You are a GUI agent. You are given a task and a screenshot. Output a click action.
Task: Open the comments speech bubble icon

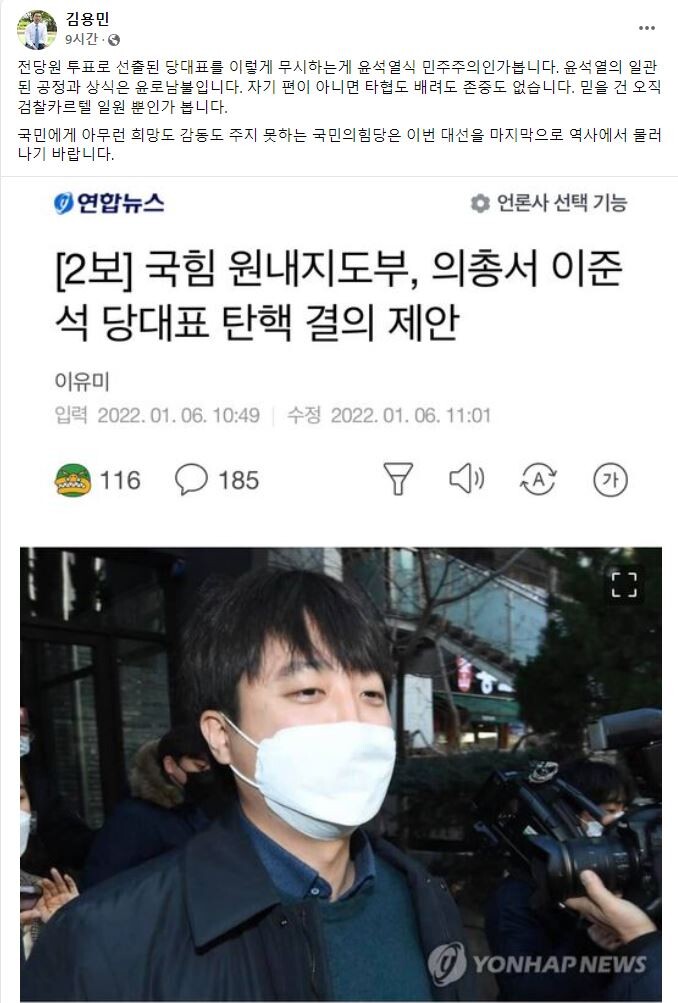191,479
